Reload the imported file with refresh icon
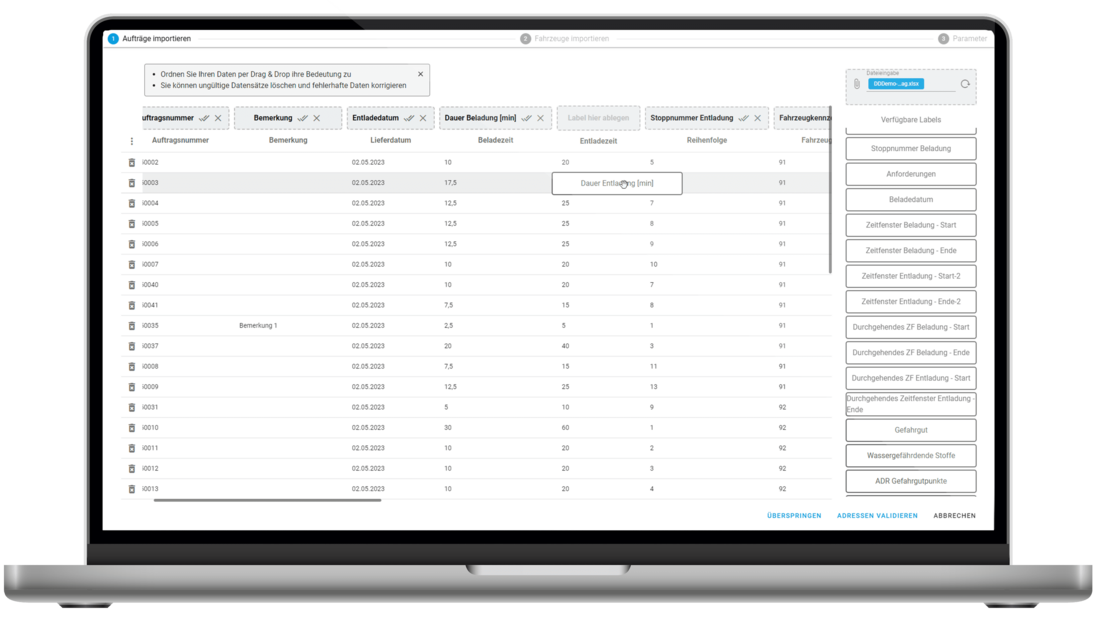 coord(965,84)
